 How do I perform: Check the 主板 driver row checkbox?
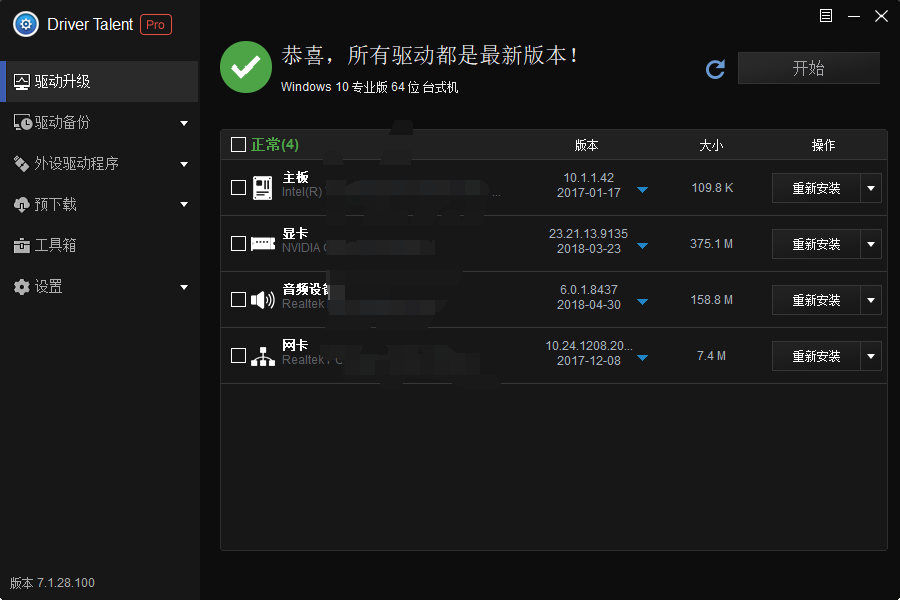(x=238, y=188)
